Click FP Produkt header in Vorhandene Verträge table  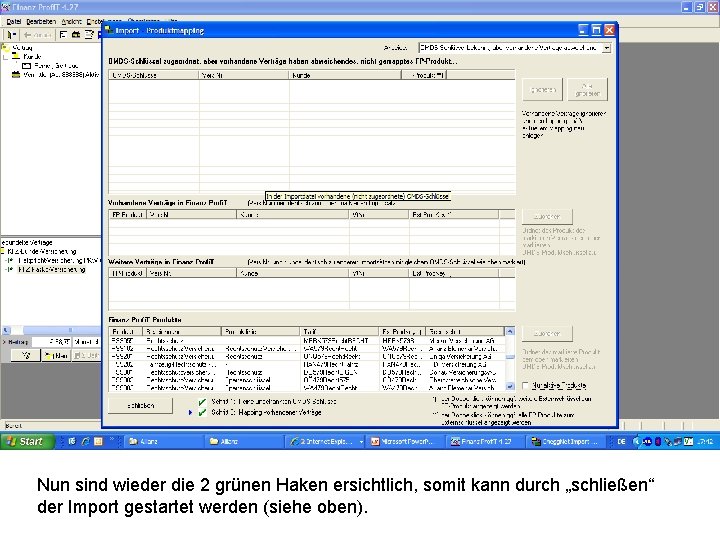click(x=128, y=214)
